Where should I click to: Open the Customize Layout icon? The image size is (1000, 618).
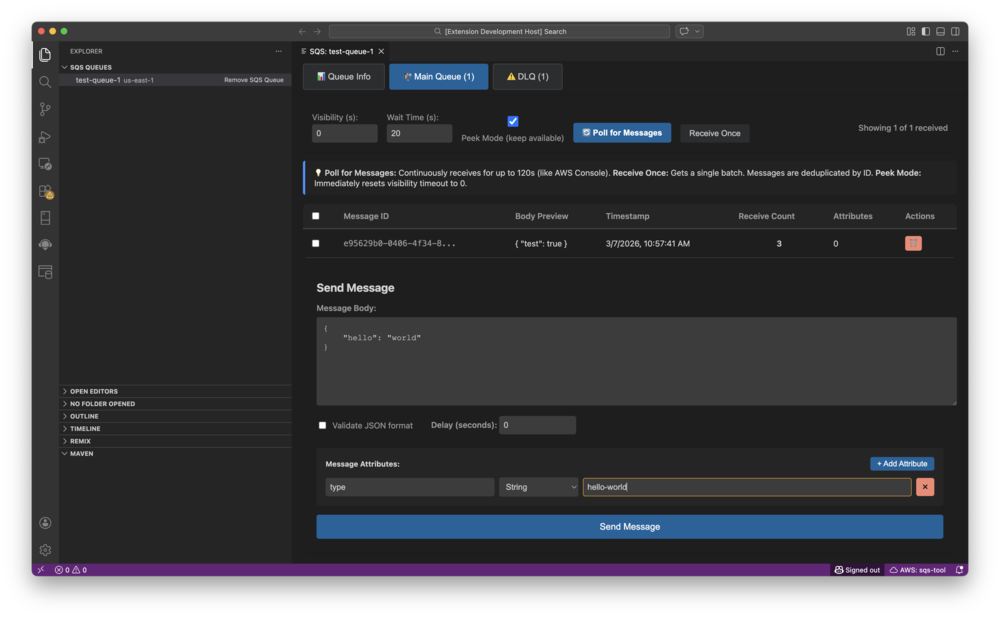pyautogui.click(x=911, y=31)
